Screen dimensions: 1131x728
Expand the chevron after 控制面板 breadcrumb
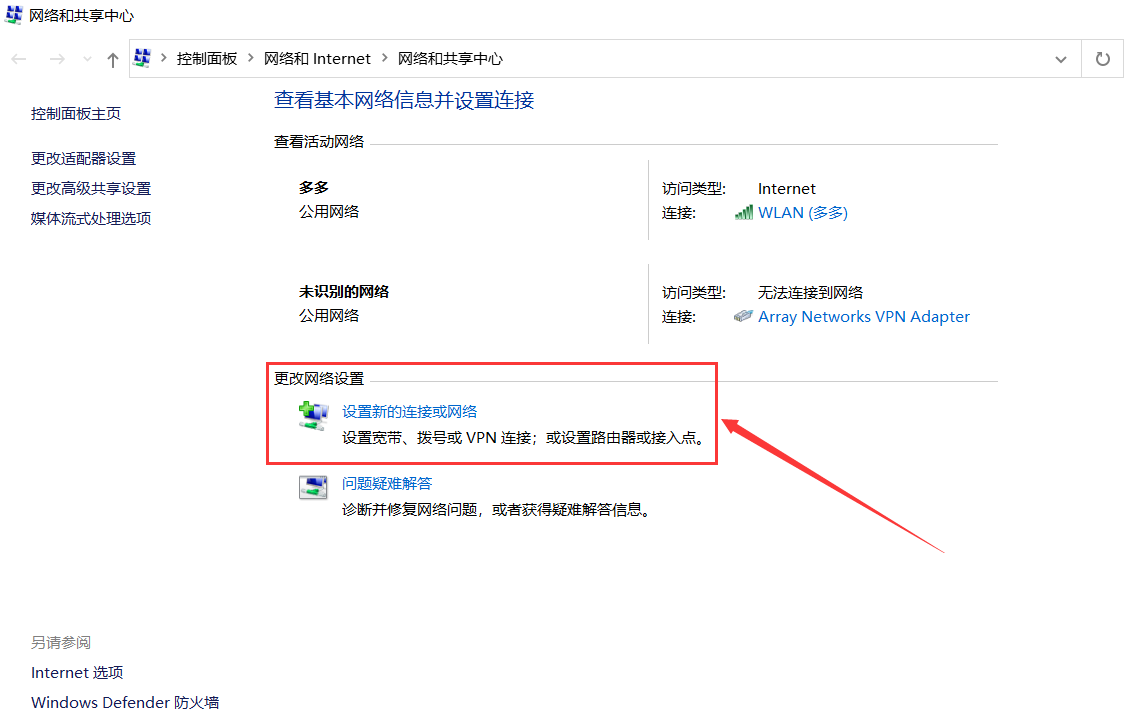click(x=251, y=59)
